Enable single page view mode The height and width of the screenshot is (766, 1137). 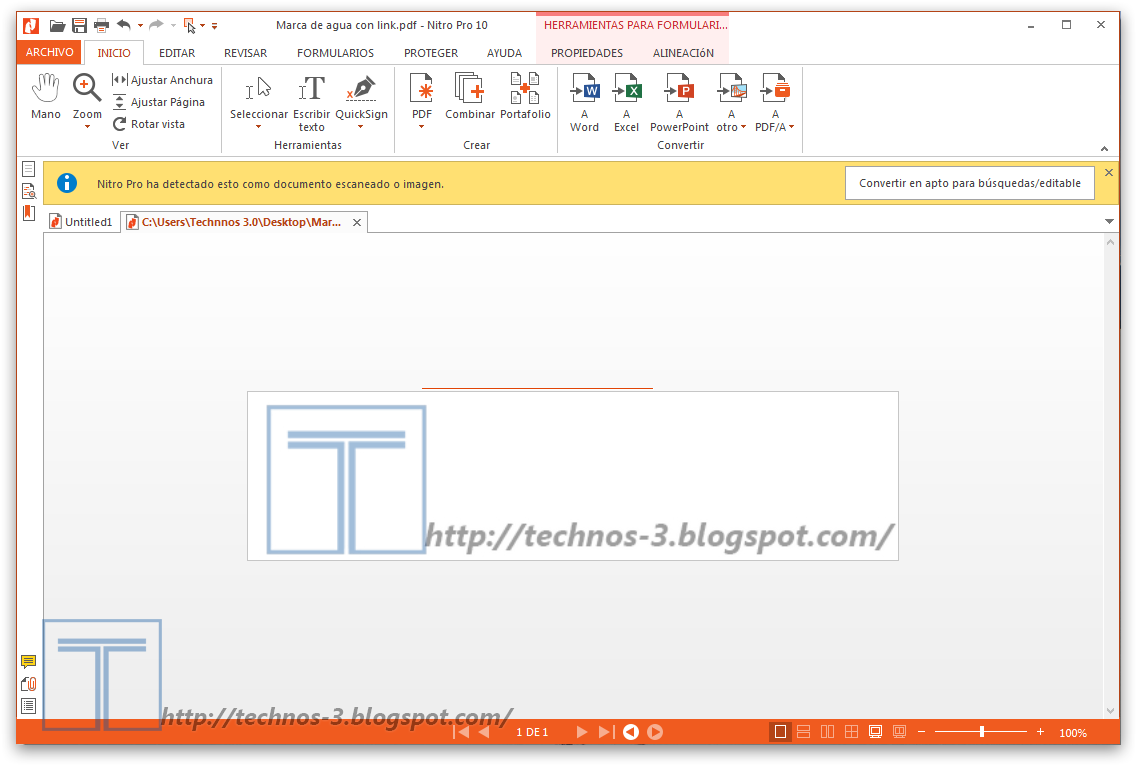[780, 732]
